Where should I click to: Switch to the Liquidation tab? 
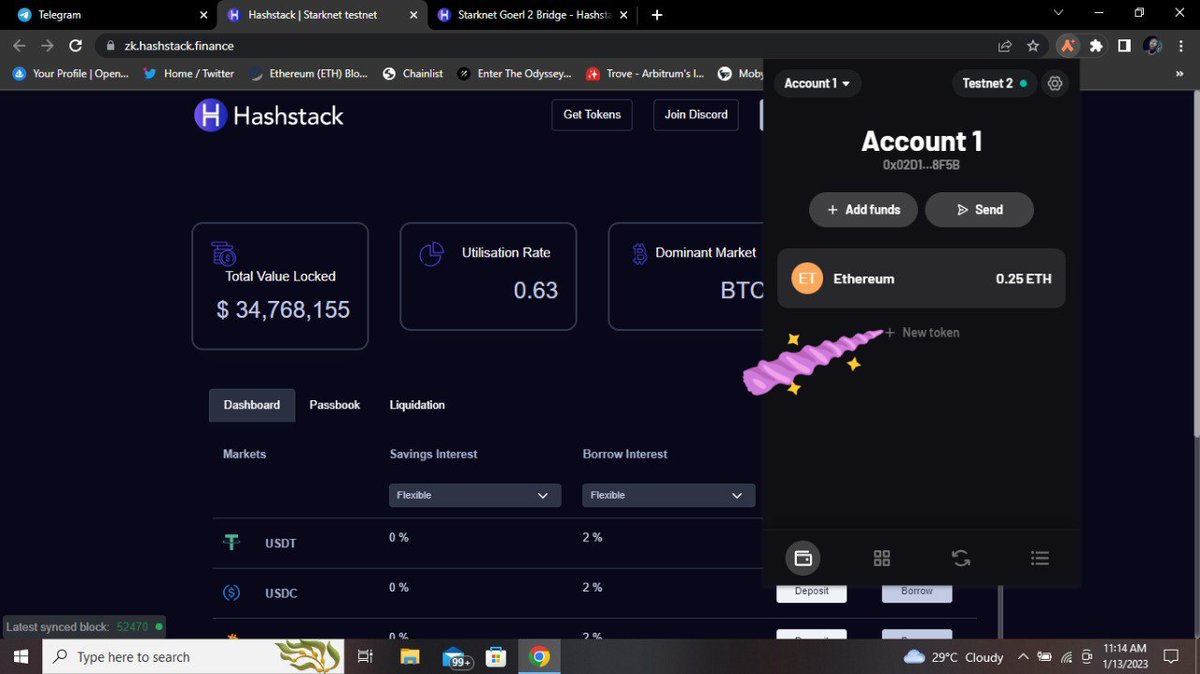click(x=417, y=405)
